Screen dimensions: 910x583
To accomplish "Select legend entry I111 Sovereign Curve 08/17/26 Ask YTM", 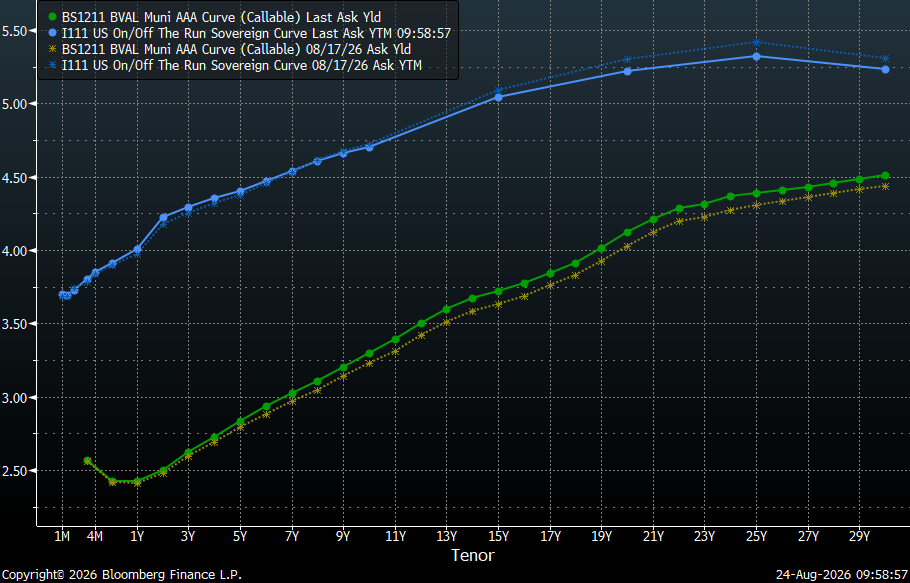I will 241,66.
